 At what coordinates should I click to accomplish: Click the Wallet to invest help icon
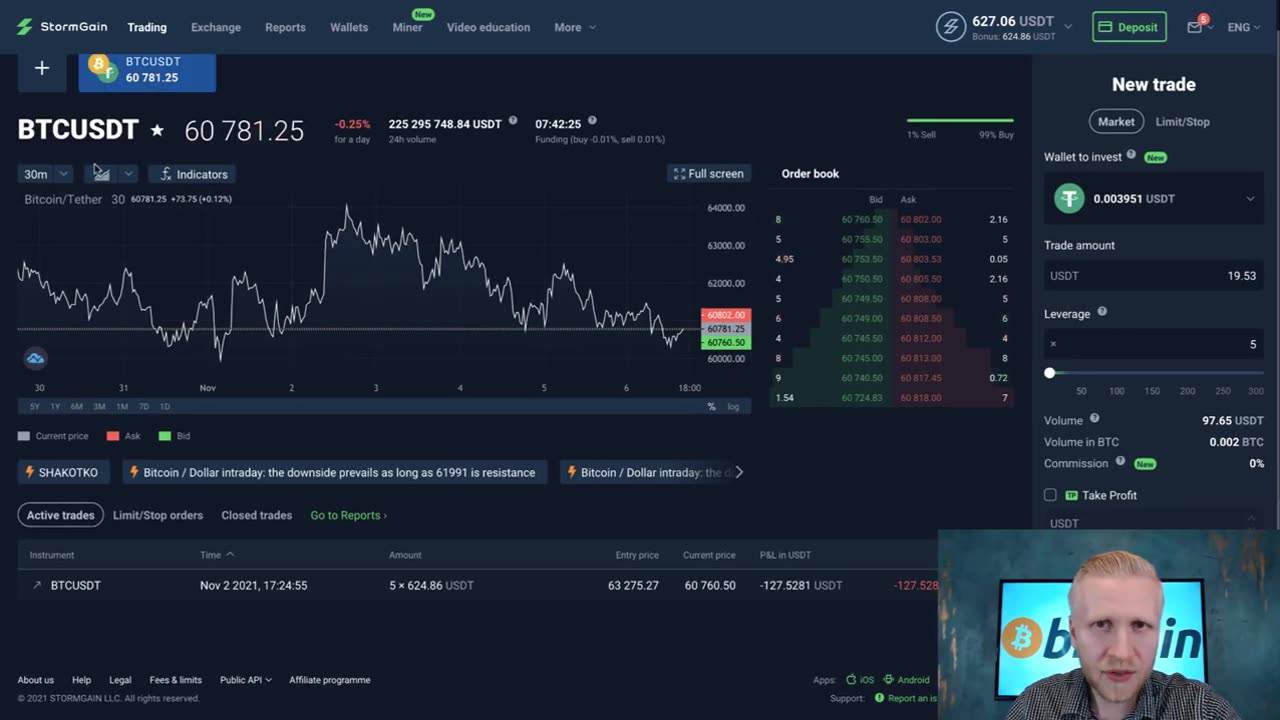pos(1131,155)
